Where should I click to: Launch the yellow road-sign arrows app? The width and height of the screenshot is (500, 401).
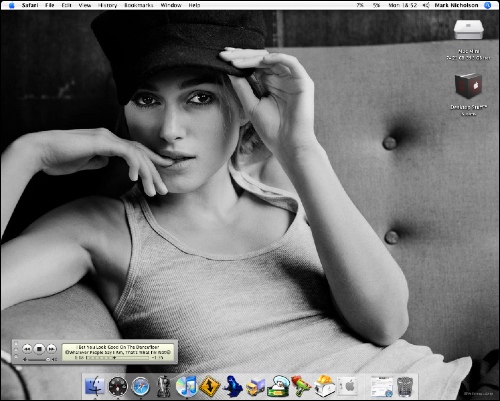click(x=209, y=386)
